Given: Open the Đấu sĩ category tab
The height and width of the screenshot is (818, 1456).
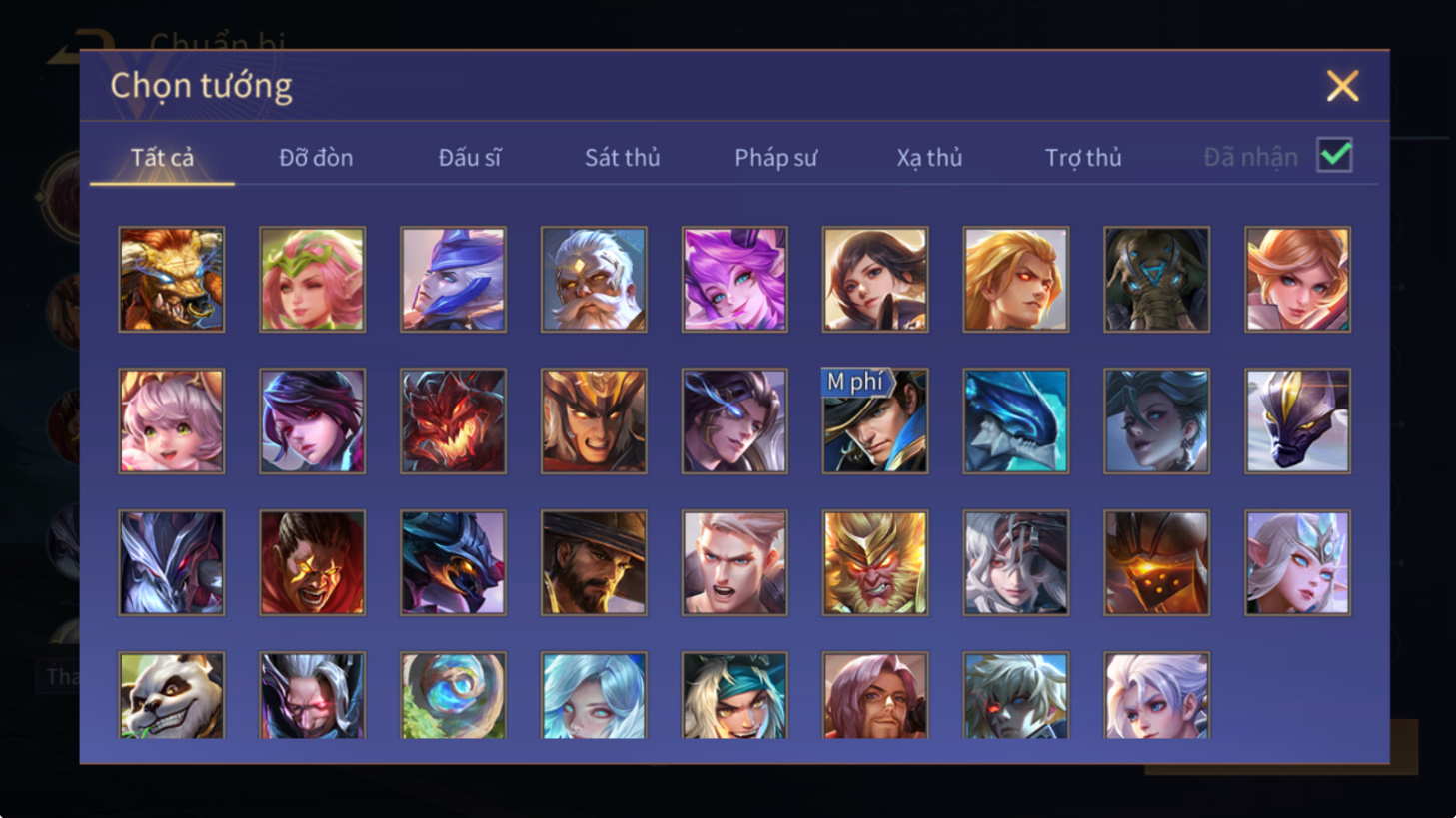Looking at the screenshot, I should click(469, 157).
